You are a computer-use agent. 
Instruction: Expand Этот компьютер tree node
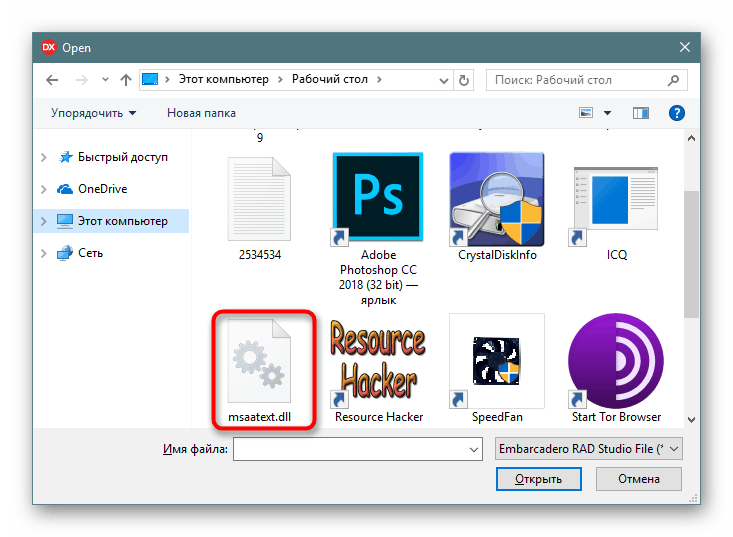44,221
